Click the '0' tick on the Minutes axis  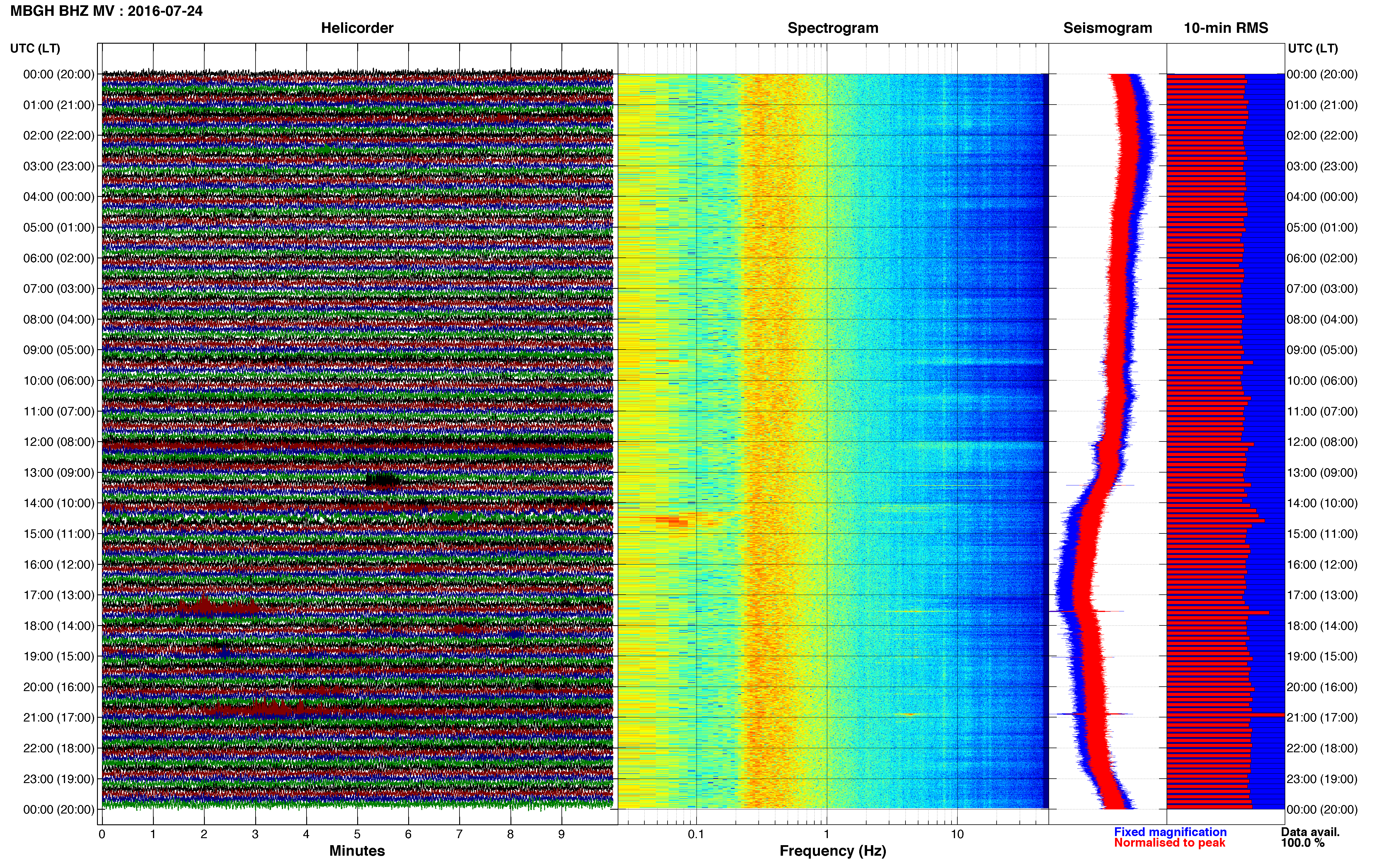click(102, 835)
